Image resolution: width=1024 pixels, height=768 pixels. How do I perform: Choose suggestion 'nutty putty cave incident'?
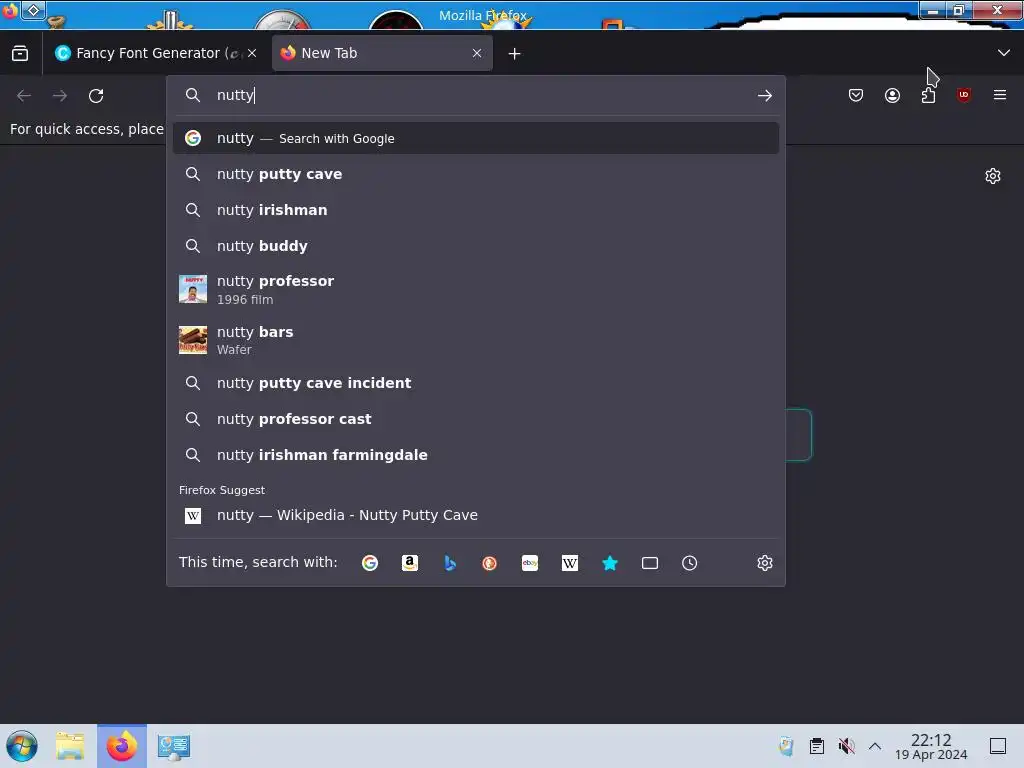point(475,383)
